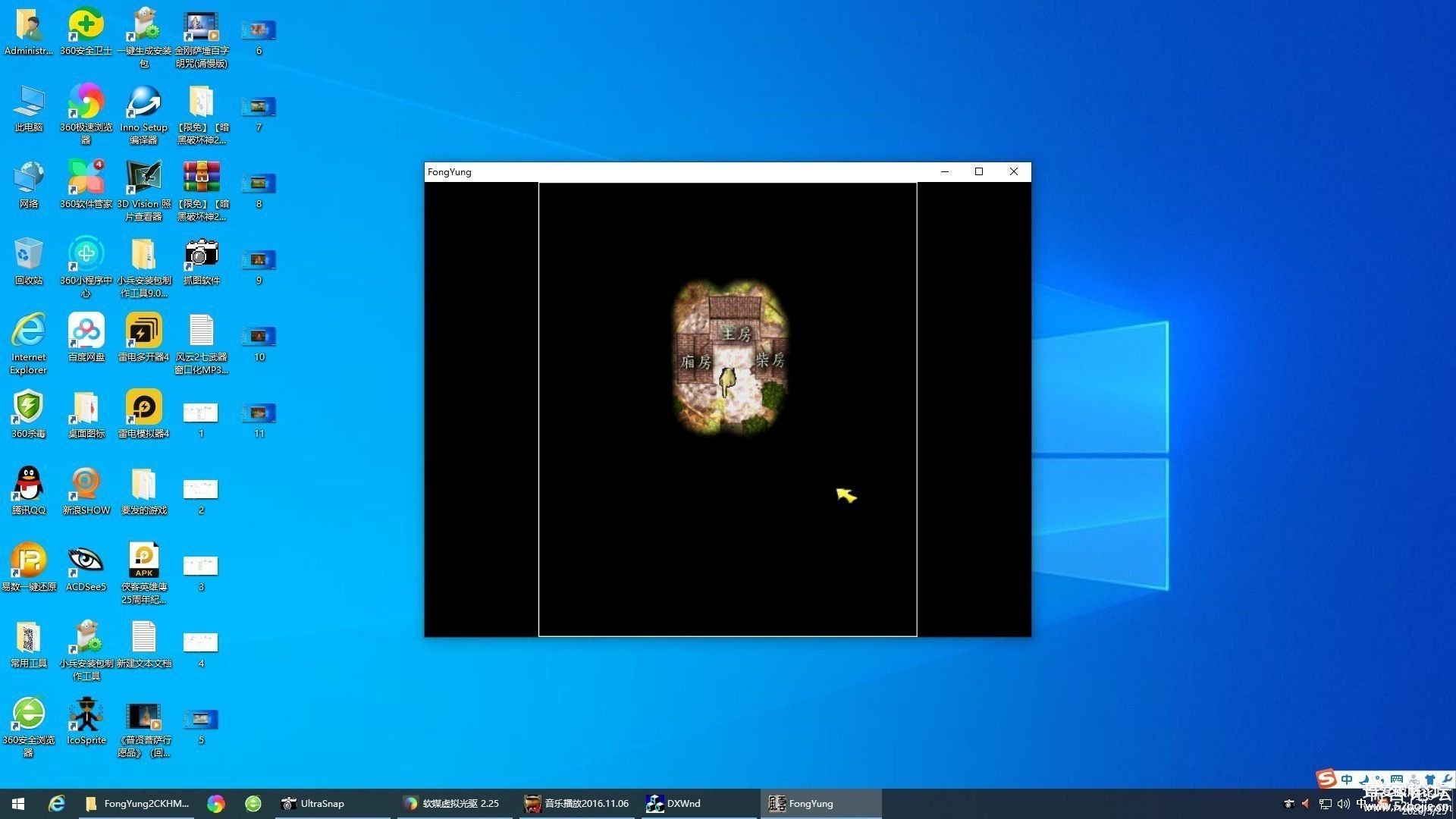
Task: Open image thumbnail named 5
Action: tap(201, 725)
